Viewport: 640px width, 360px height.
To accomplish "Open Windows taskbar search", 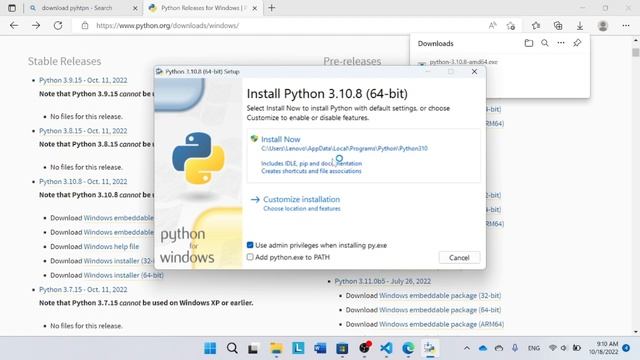I will (232, 348).
